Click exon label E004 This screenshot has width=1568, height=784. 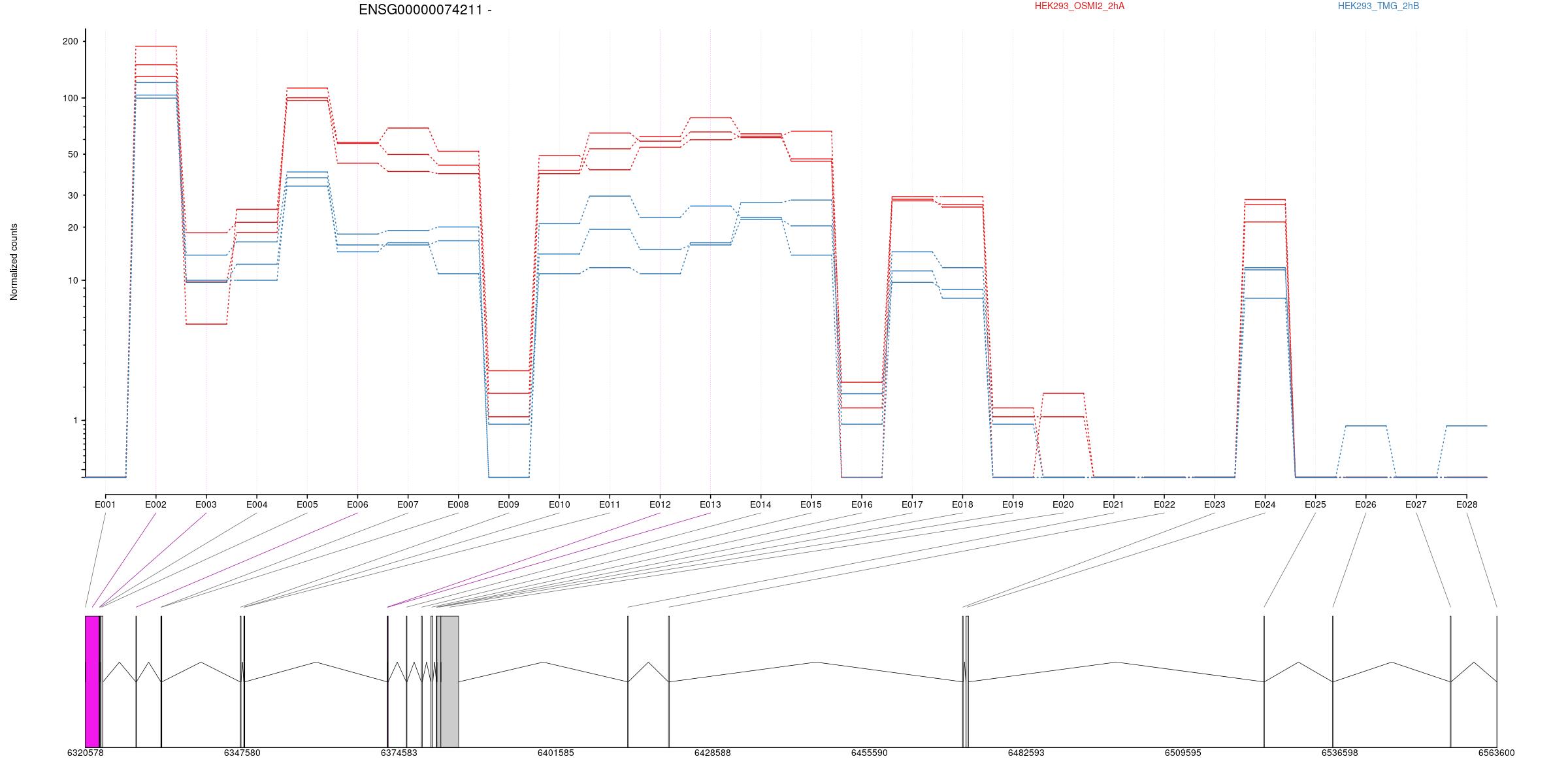click(257, 504)
